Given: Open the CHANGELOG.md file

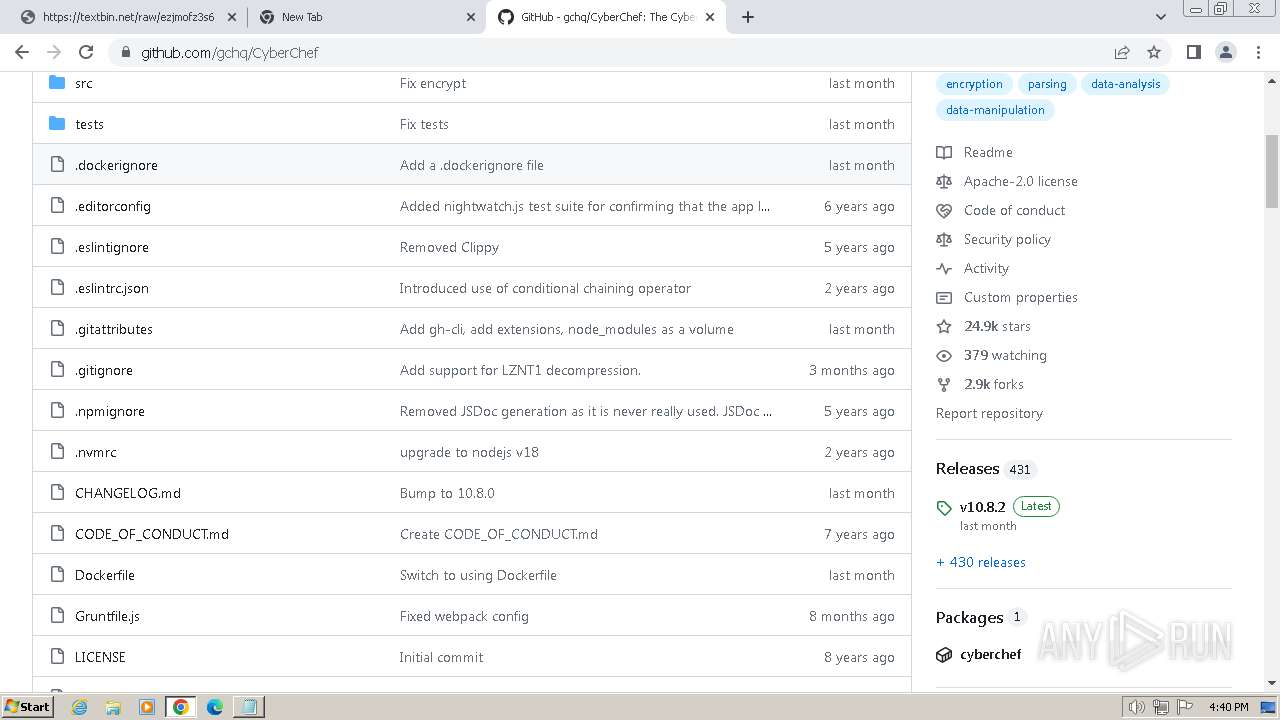Looking at the screenshot, I should pyautogui.click(x=128, y=493).
